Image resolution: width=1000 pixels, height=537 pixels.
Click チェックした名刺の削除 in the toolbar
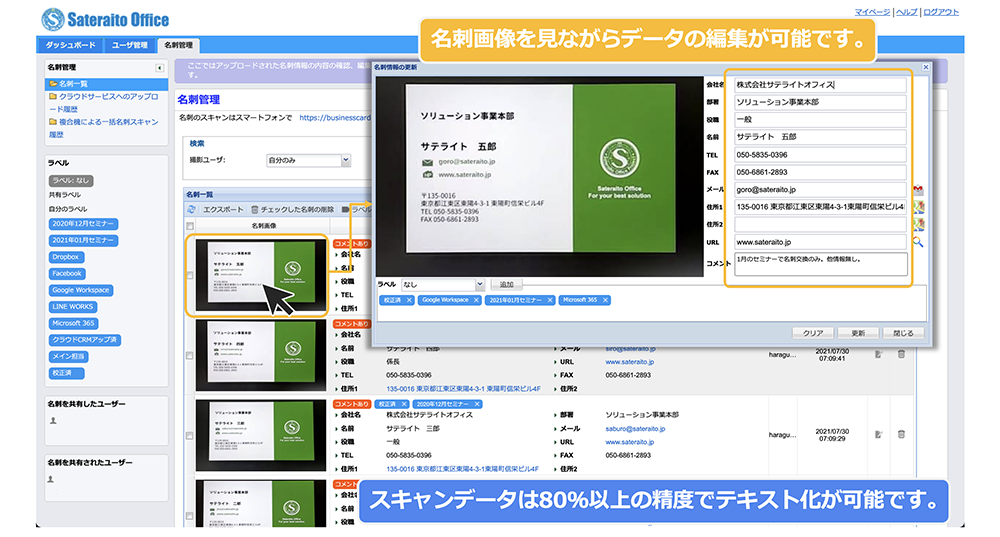293,209
